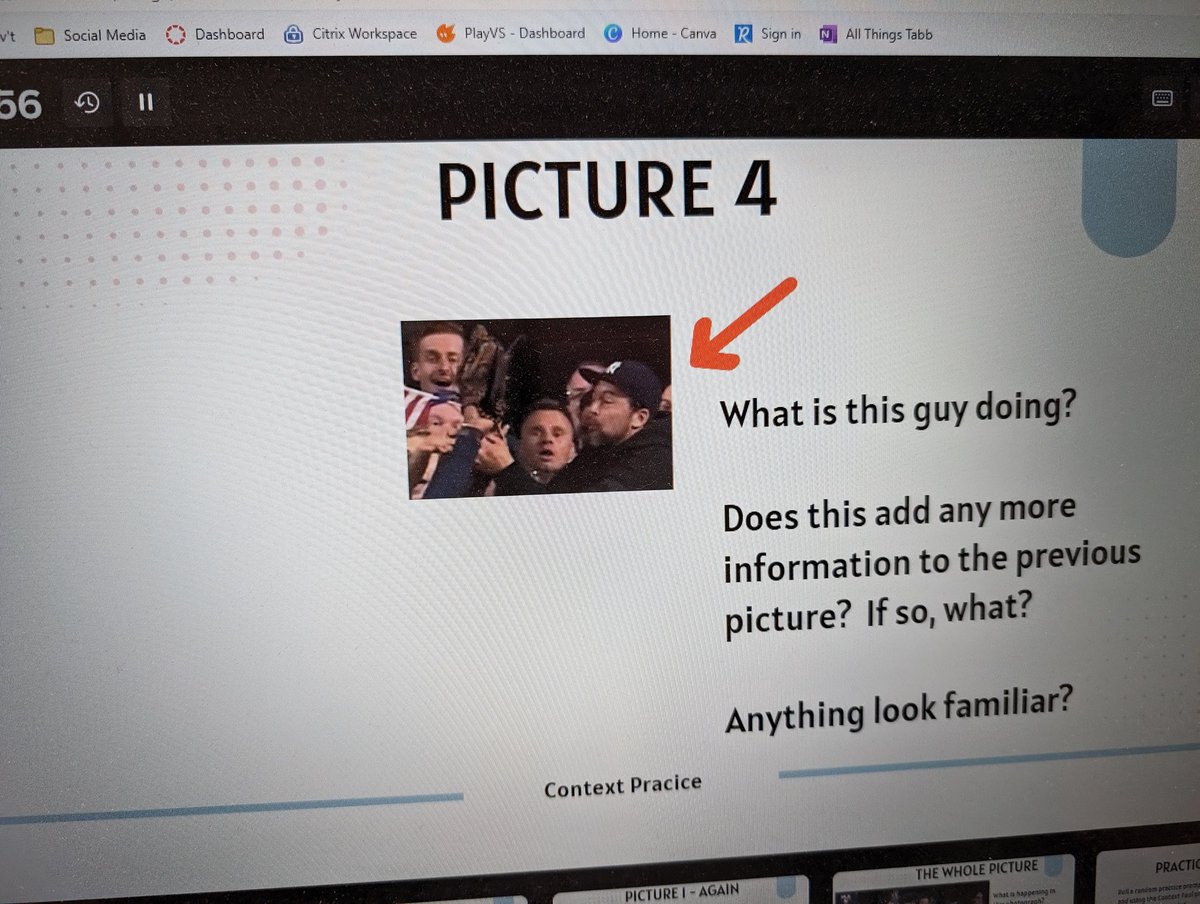The width and height of the screenshot is (1200, 904).
Task: Open the keyboard shortcuts icon
Action: tap(1162, 98)
